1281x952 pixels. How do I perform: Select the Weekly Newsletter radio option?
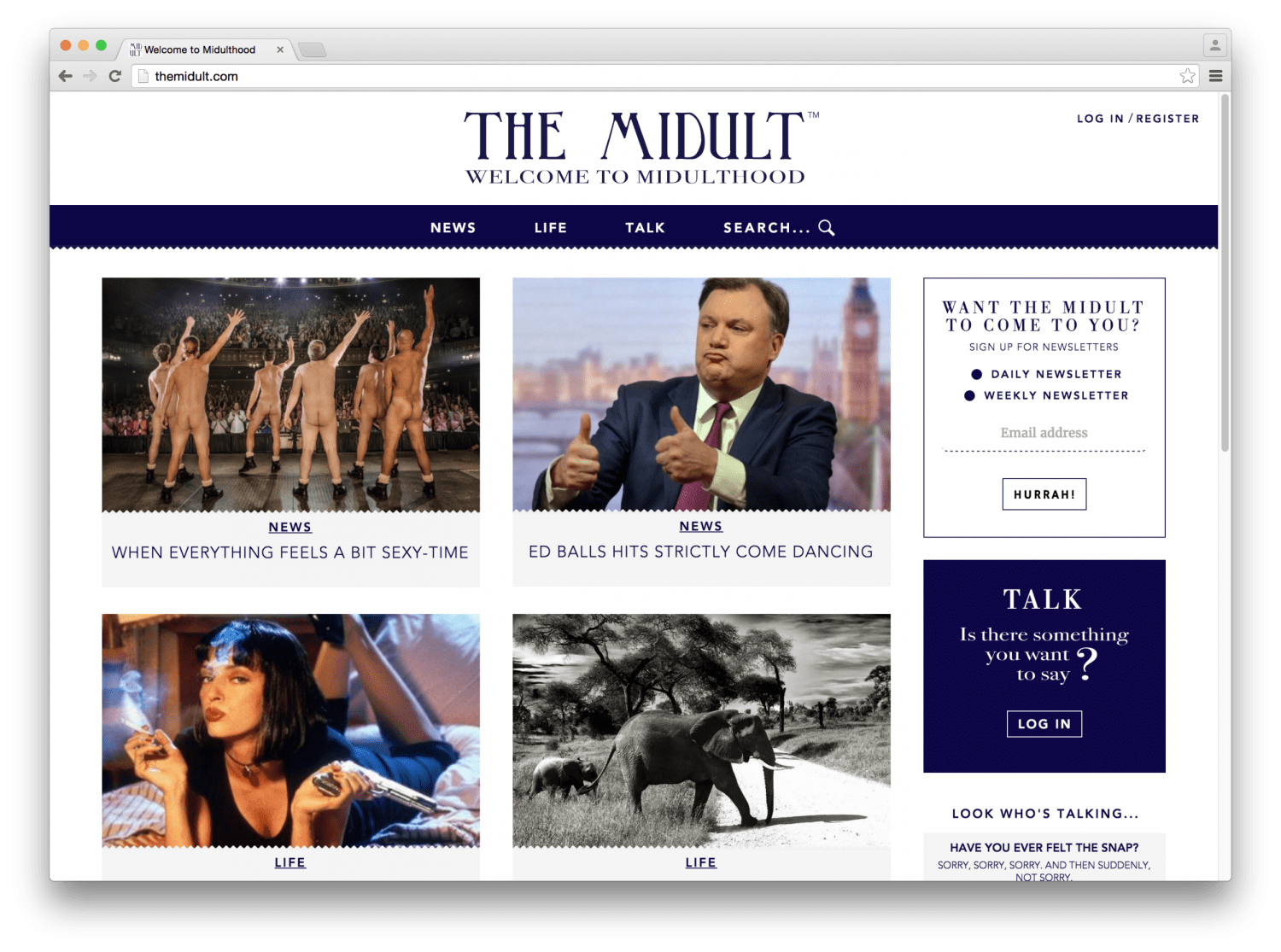tap(969, 395)
